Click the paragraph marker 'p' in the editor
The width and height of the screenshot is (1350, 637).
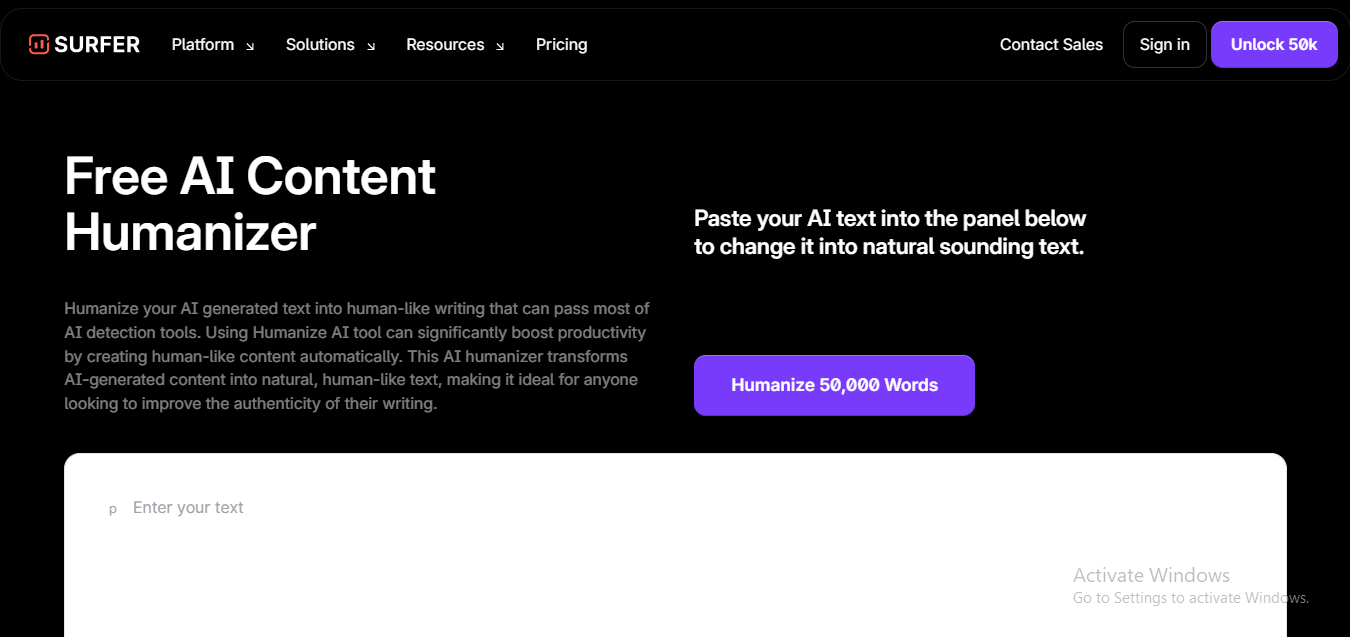(113, 509)
